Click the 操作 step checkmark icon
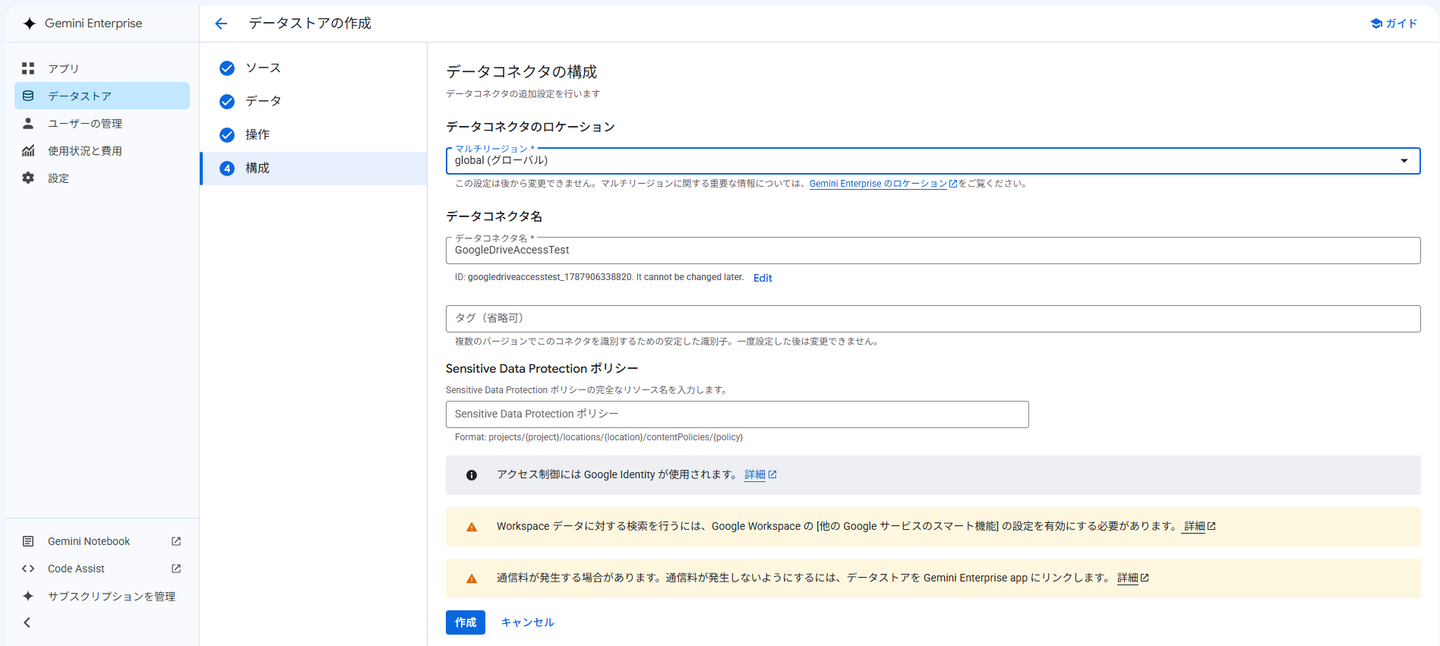Screen dimensions: 1440x646 click(x=227, y=135)
